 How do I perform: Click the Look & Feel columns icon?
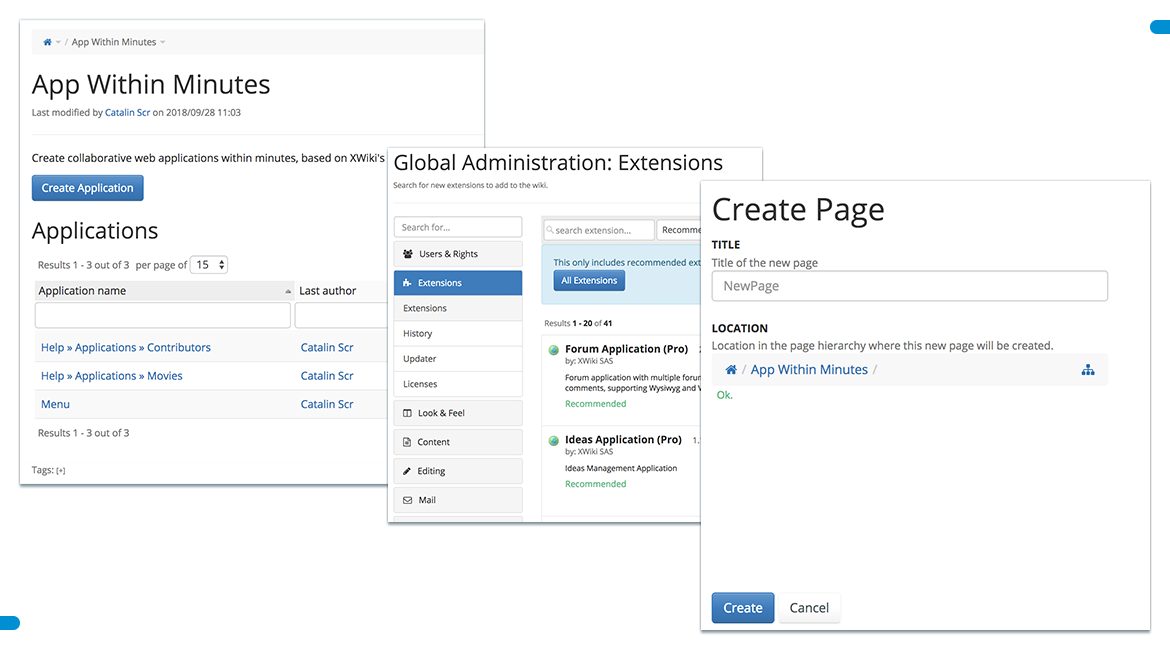pos(407,413)
